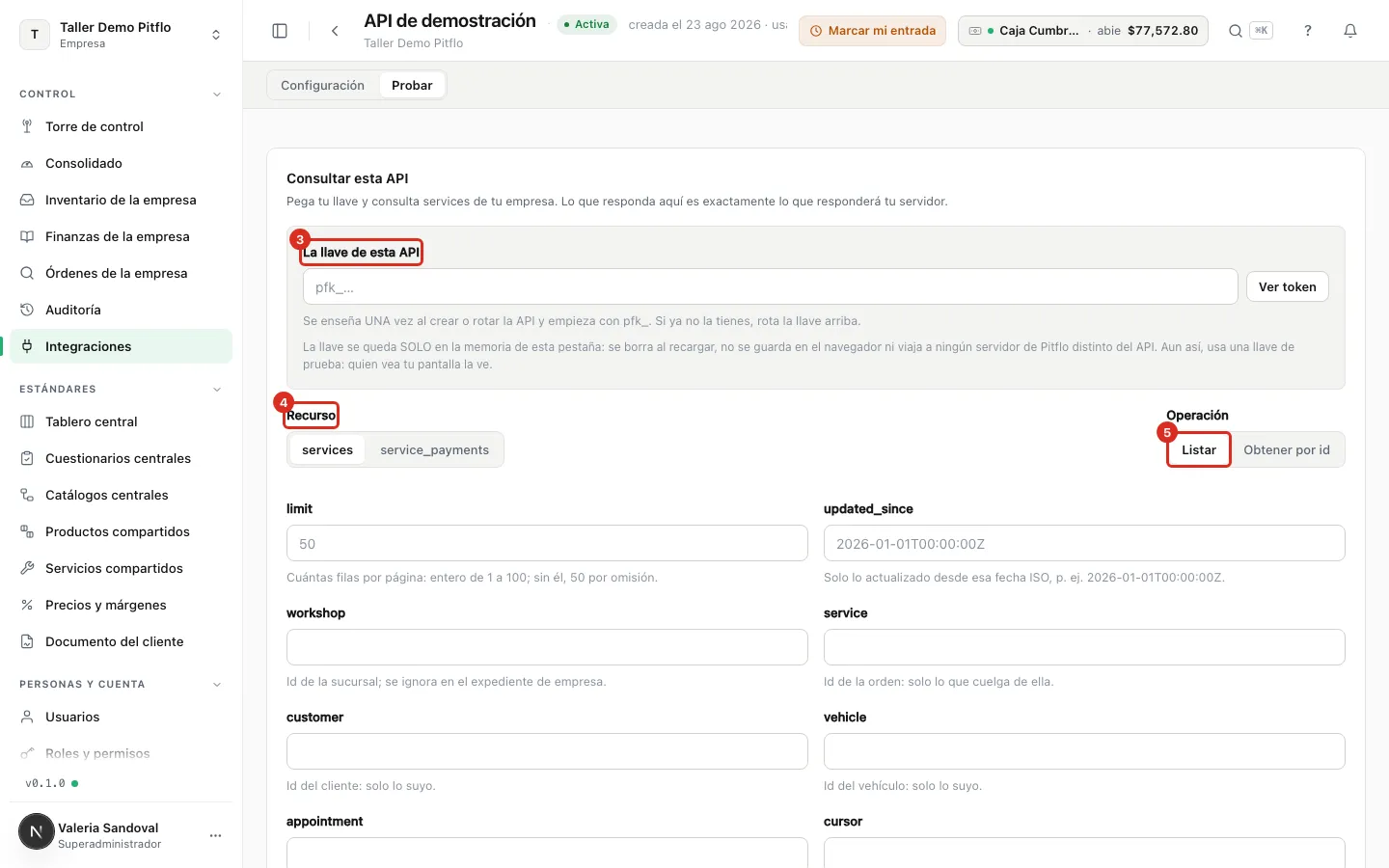Focus the workshop input field
1389x868 pixels.
[x=547, y=647]
